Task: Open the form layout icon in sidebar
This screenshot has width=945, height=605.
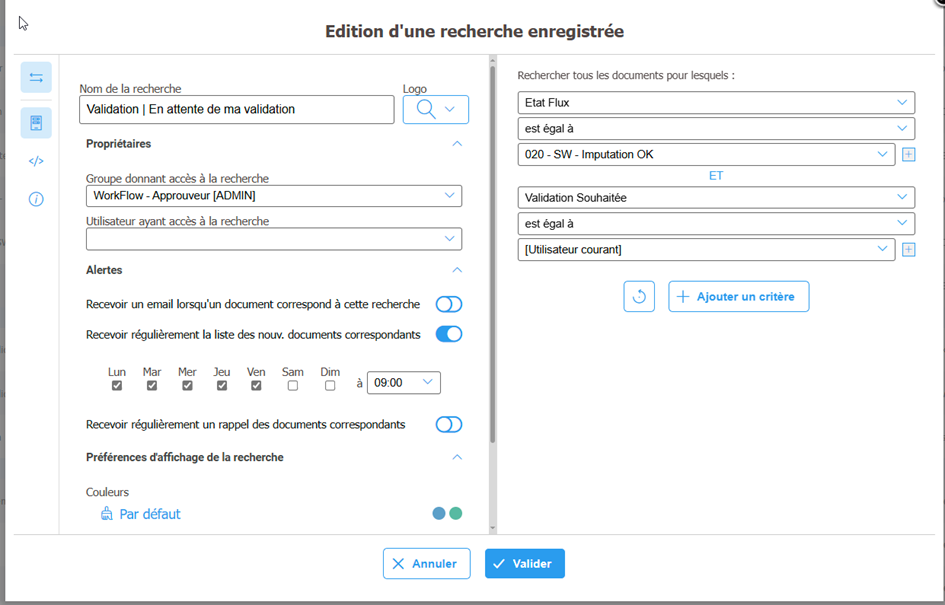Action: 36,123
